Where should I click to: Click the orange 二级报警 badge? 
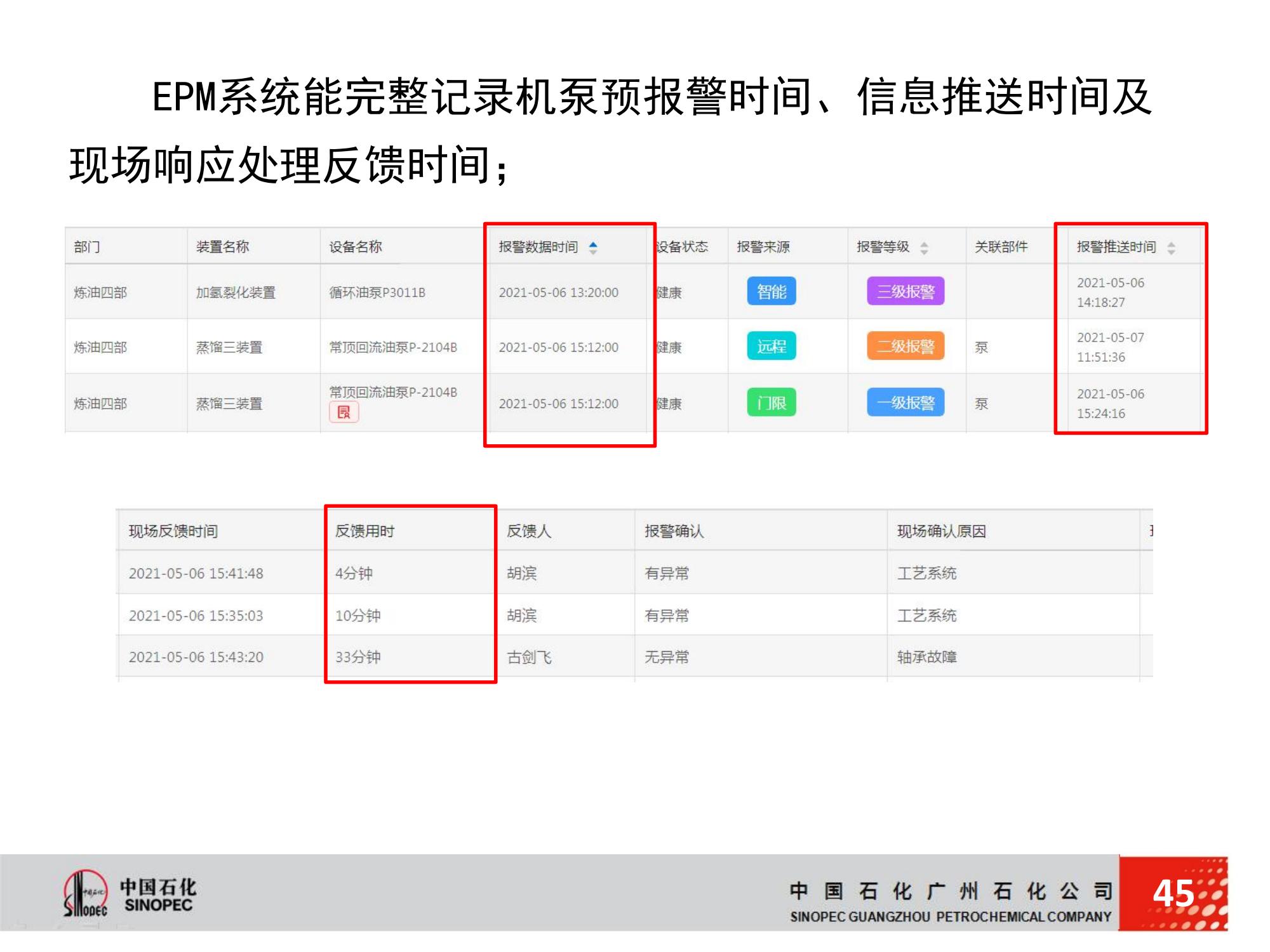point(906,347)
